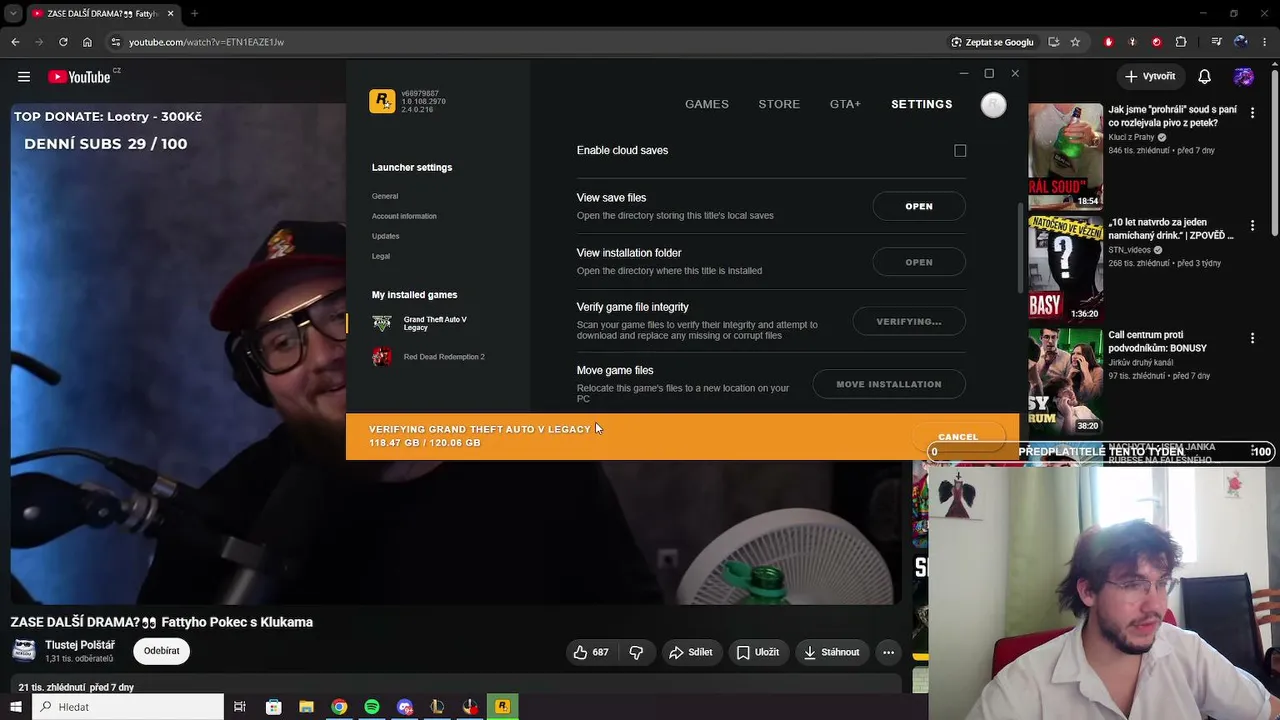Image resolution: width=1280 pixels, height=720 pixels.
Task: Open Microsoft Store from the taskbar
Action: click(274, 707)
